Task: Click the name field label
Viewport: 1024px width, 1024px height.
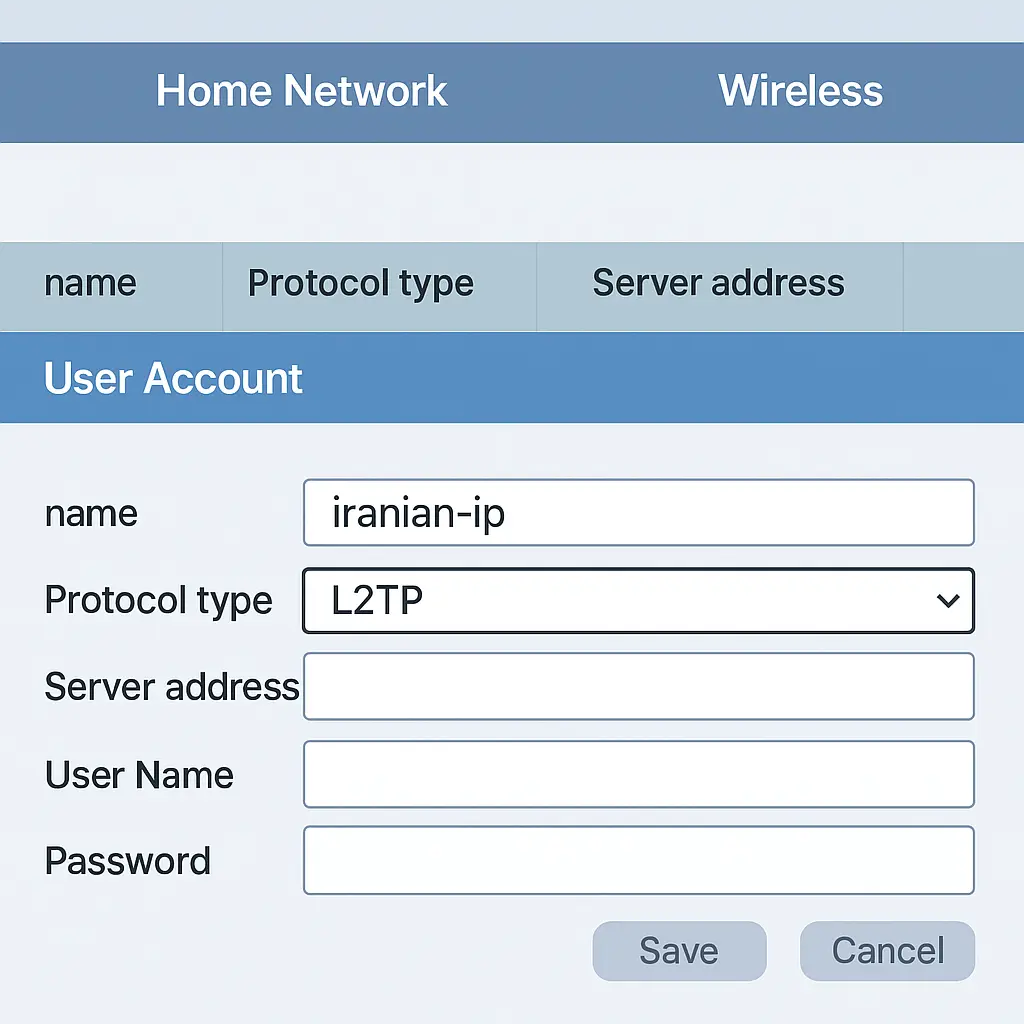Action: click(x=90, y=513)
